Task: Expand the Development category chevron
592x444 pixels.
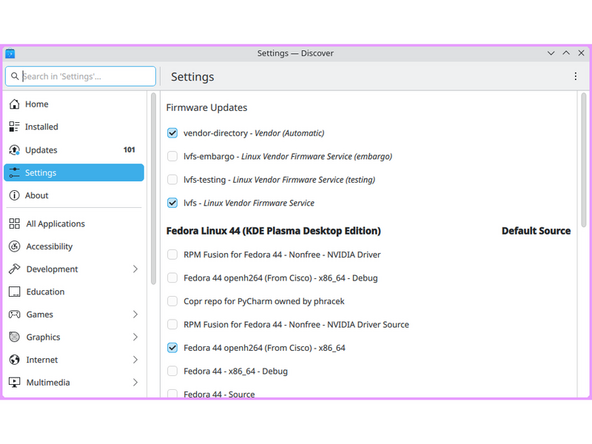Action: tap(135, 269)
